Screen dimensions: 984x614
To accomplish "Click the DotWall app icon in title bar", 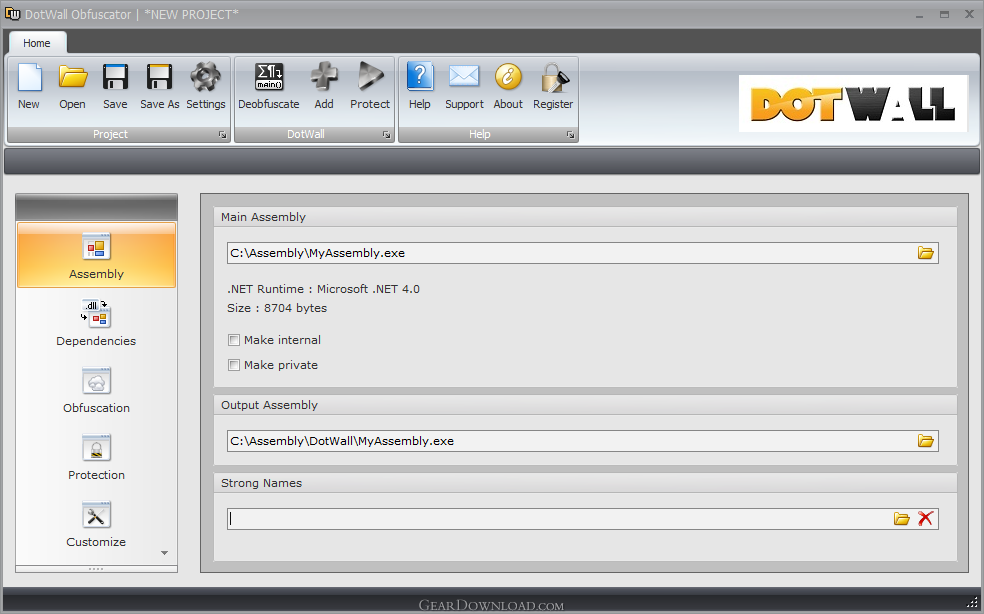I will pos(13,14).
